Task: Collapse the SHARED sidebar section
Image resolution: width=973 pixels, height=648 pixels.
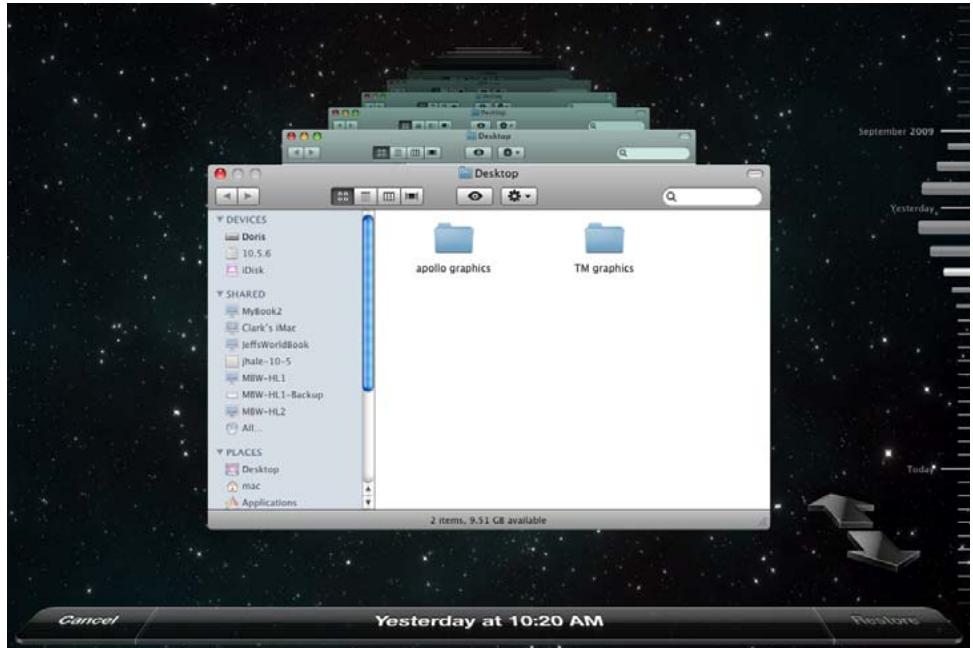Action: pyautogui.click(x=220, y=294)
